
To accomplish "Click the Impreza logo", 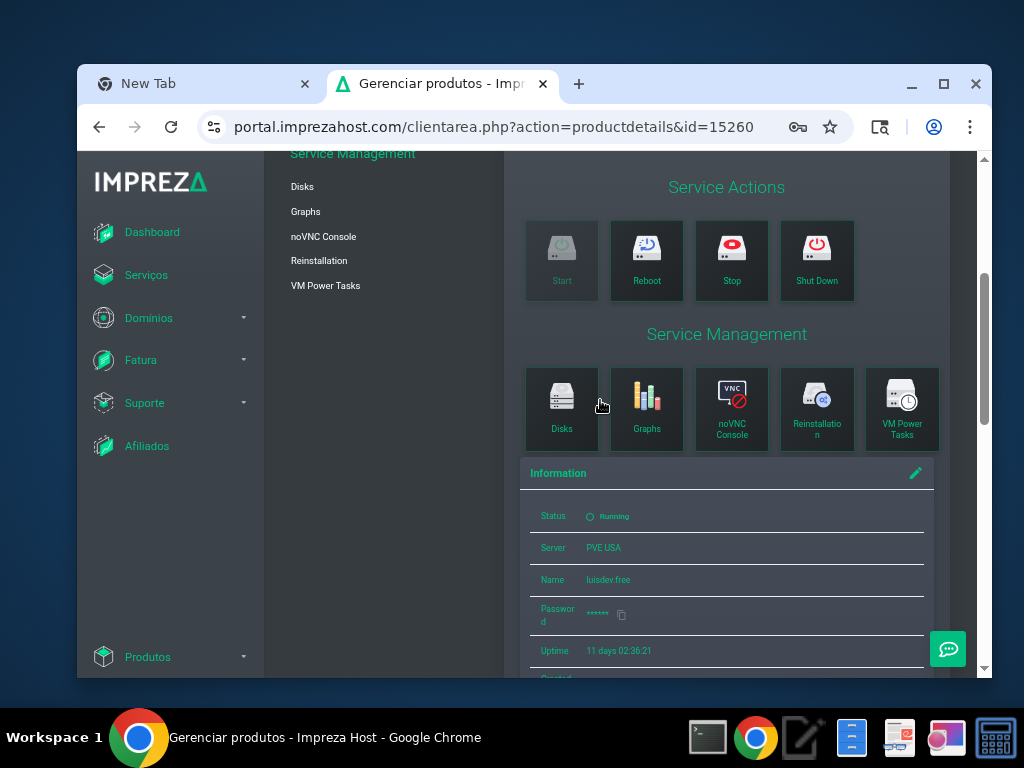I will [151, 182].
